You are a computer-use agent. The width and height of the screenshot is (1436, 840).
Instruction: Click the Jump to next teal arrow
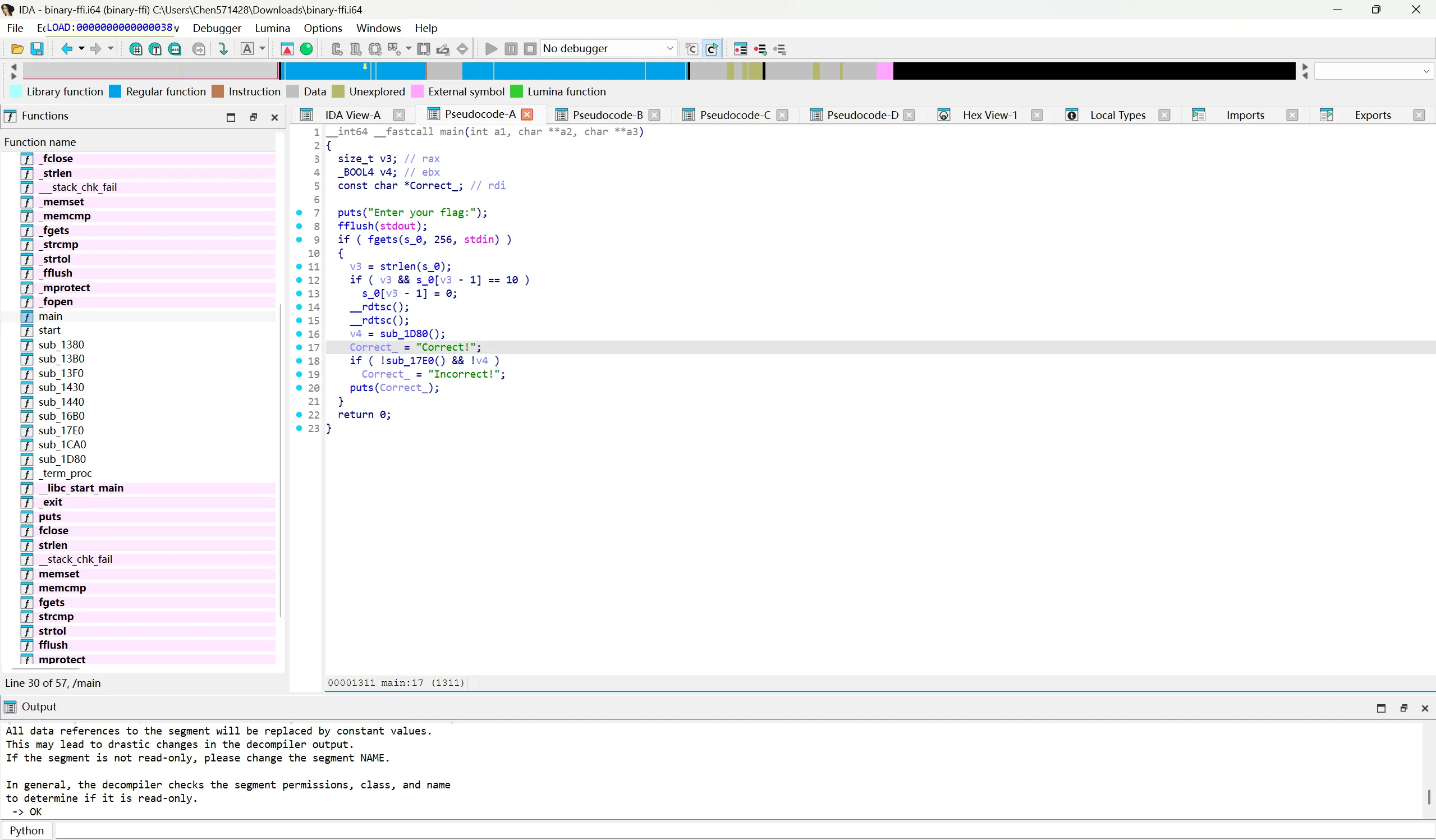[x=223, y=49]
